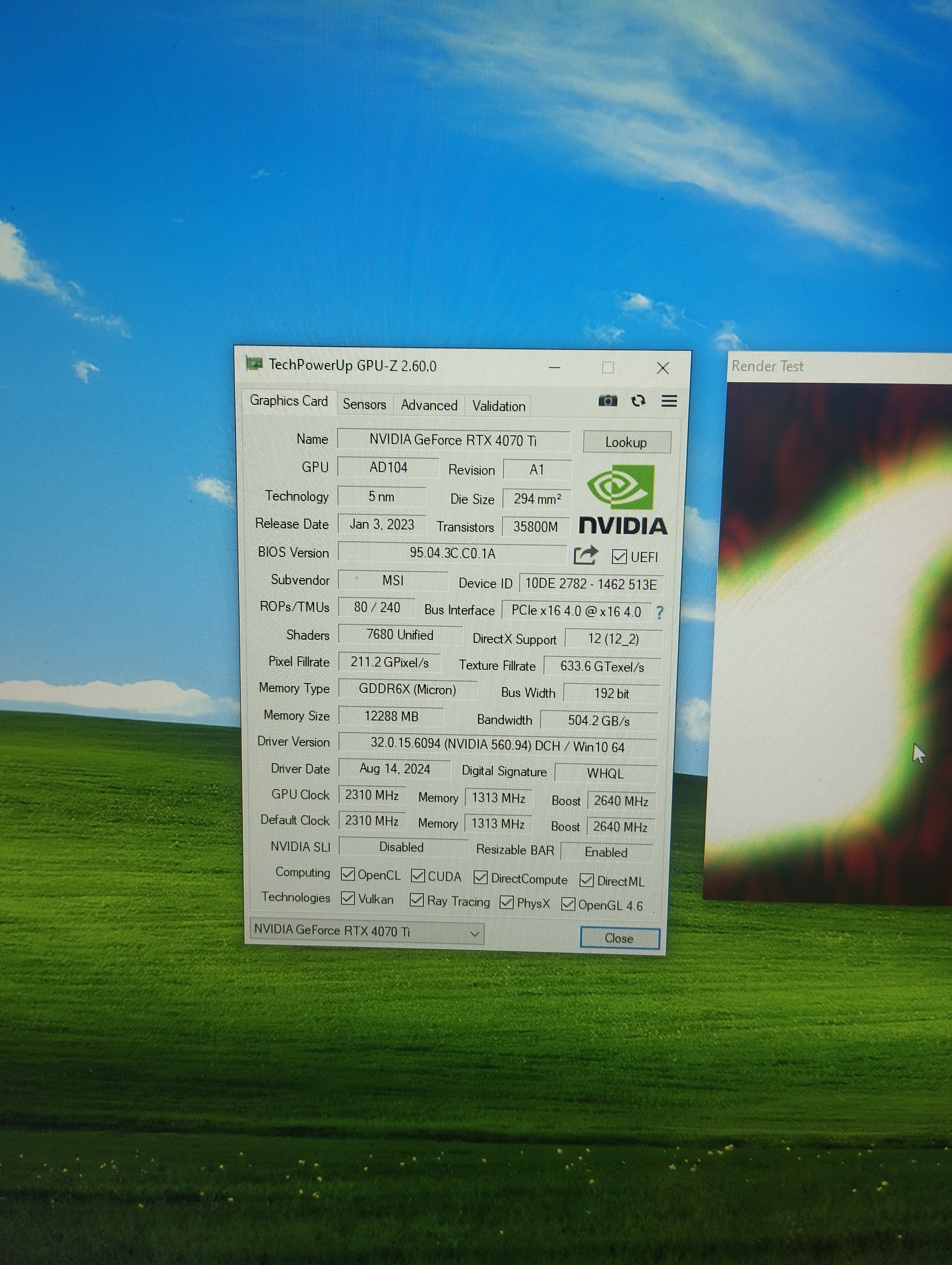Click the refresh icon in GPU-Z
Image resolution: width=952 pixels, height=1265 pixels.
coord(638,401)
